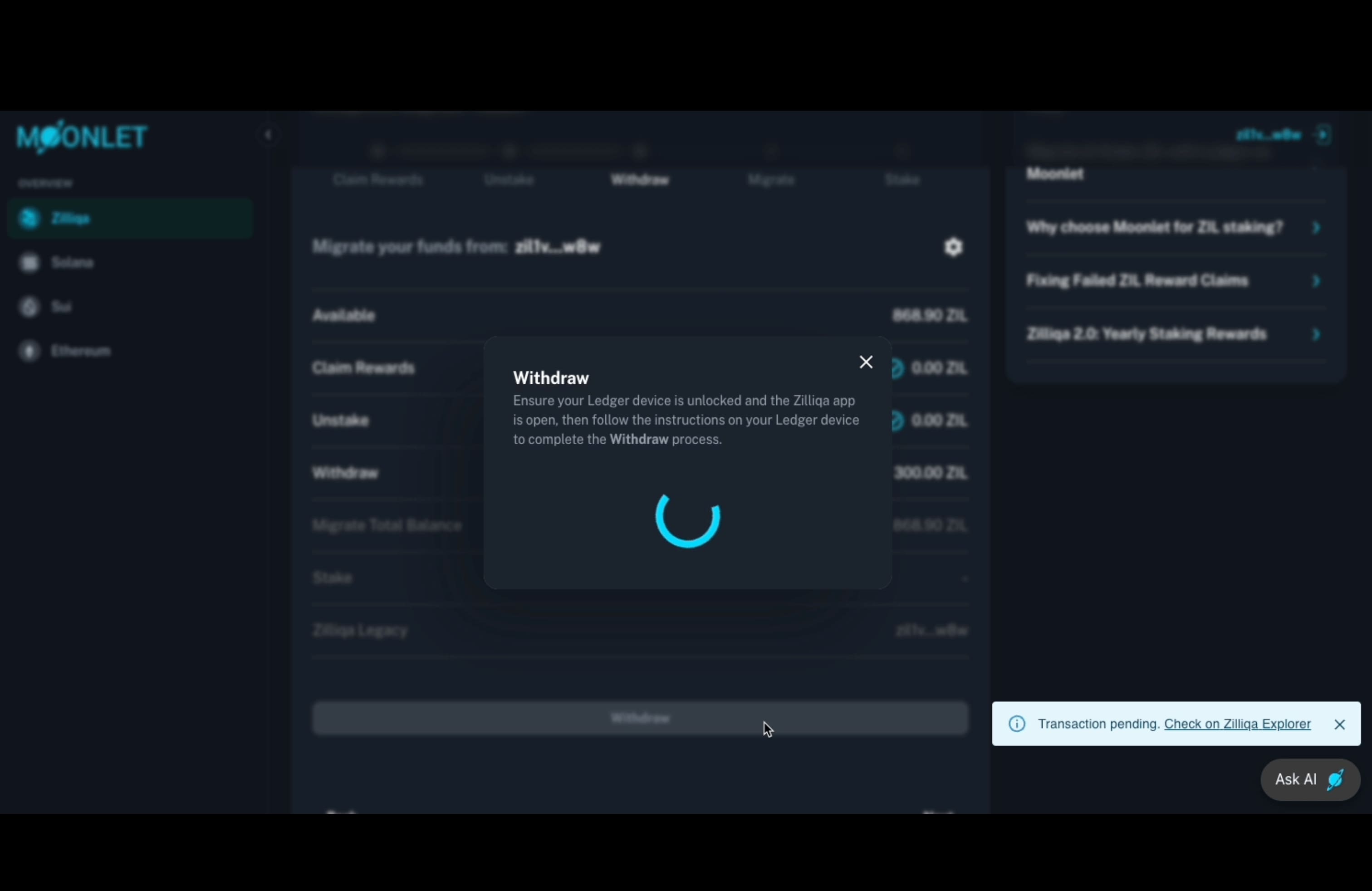Switch to the Migrate tab
This screenshot has height=891, width=1372.
pyautogui.click(x=771, y=180)
